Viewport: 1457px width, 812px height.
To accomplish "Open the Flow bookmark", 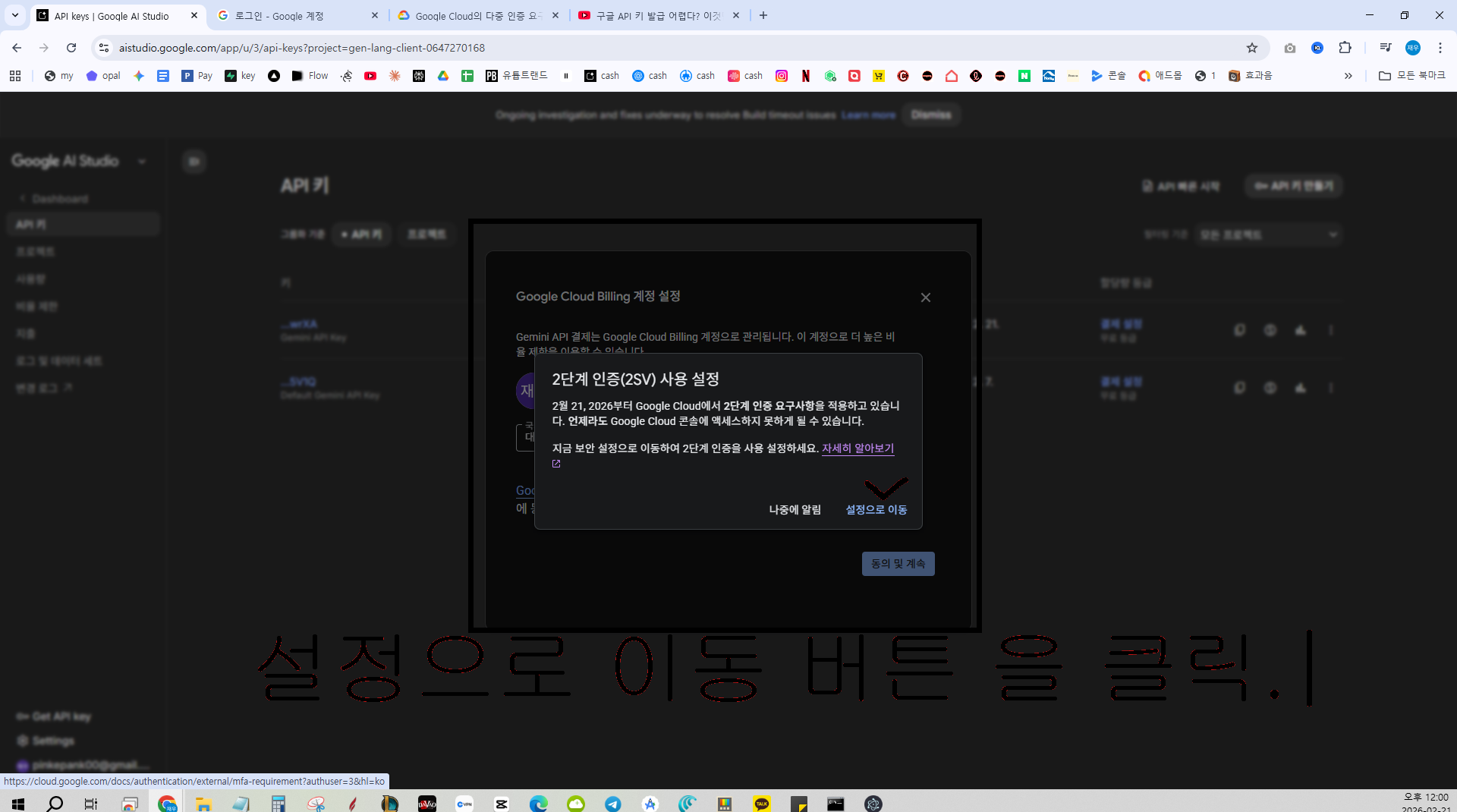I will (x=310, y=76).
